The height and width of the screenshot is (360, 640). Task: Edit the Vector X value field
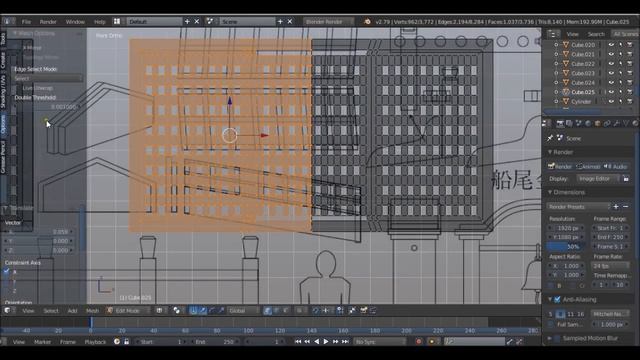pyautogui.click(x=39, y=232)
